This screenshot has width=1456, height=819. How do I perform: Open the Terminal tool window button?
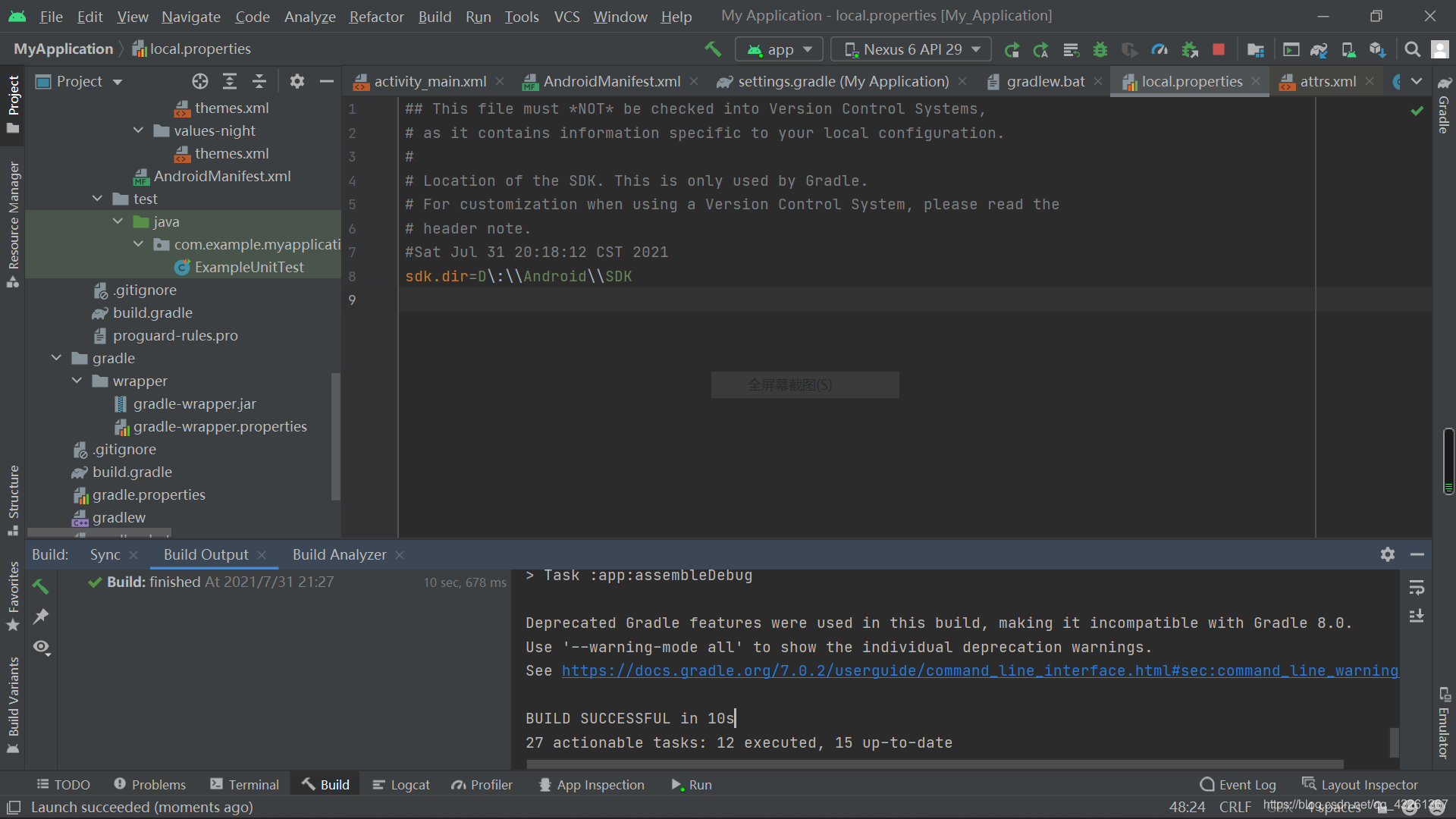(x=245, y=784)
